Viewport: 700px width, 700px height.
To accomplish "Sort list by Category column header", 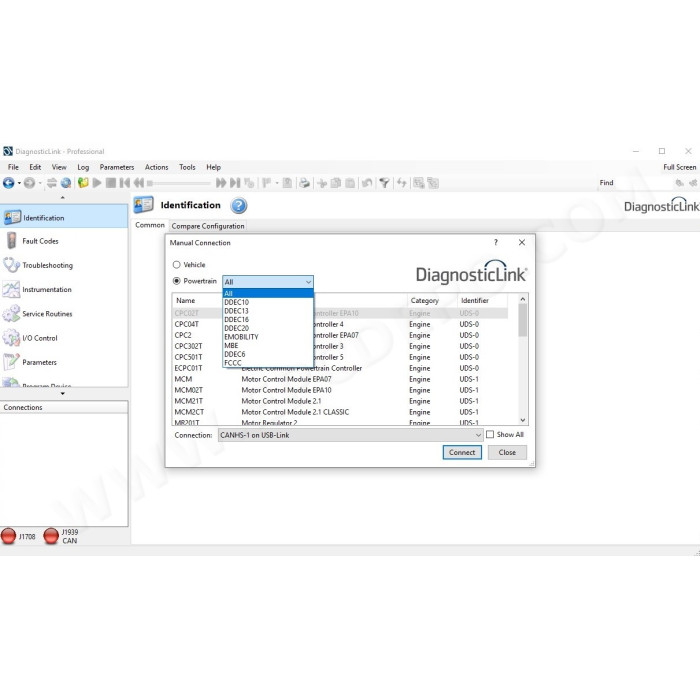I will (x=432, y=300).
